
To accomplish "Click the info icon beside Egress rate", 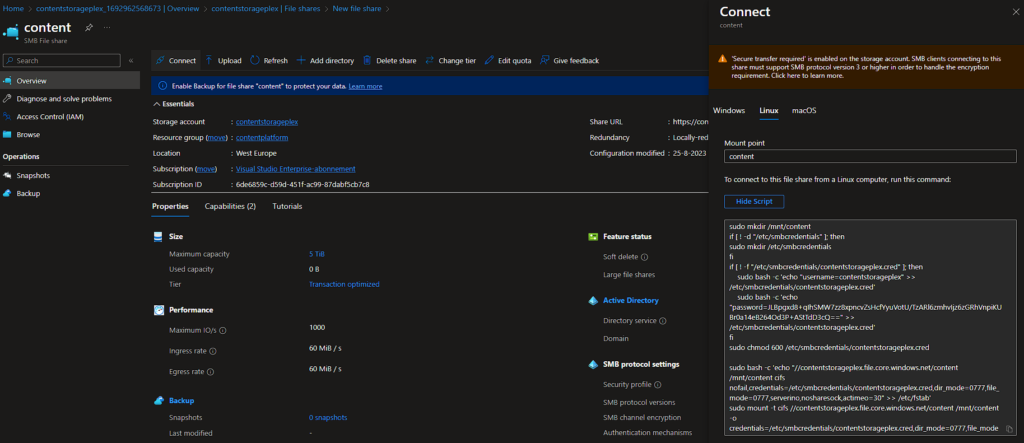I will click(x=211, y=372).
